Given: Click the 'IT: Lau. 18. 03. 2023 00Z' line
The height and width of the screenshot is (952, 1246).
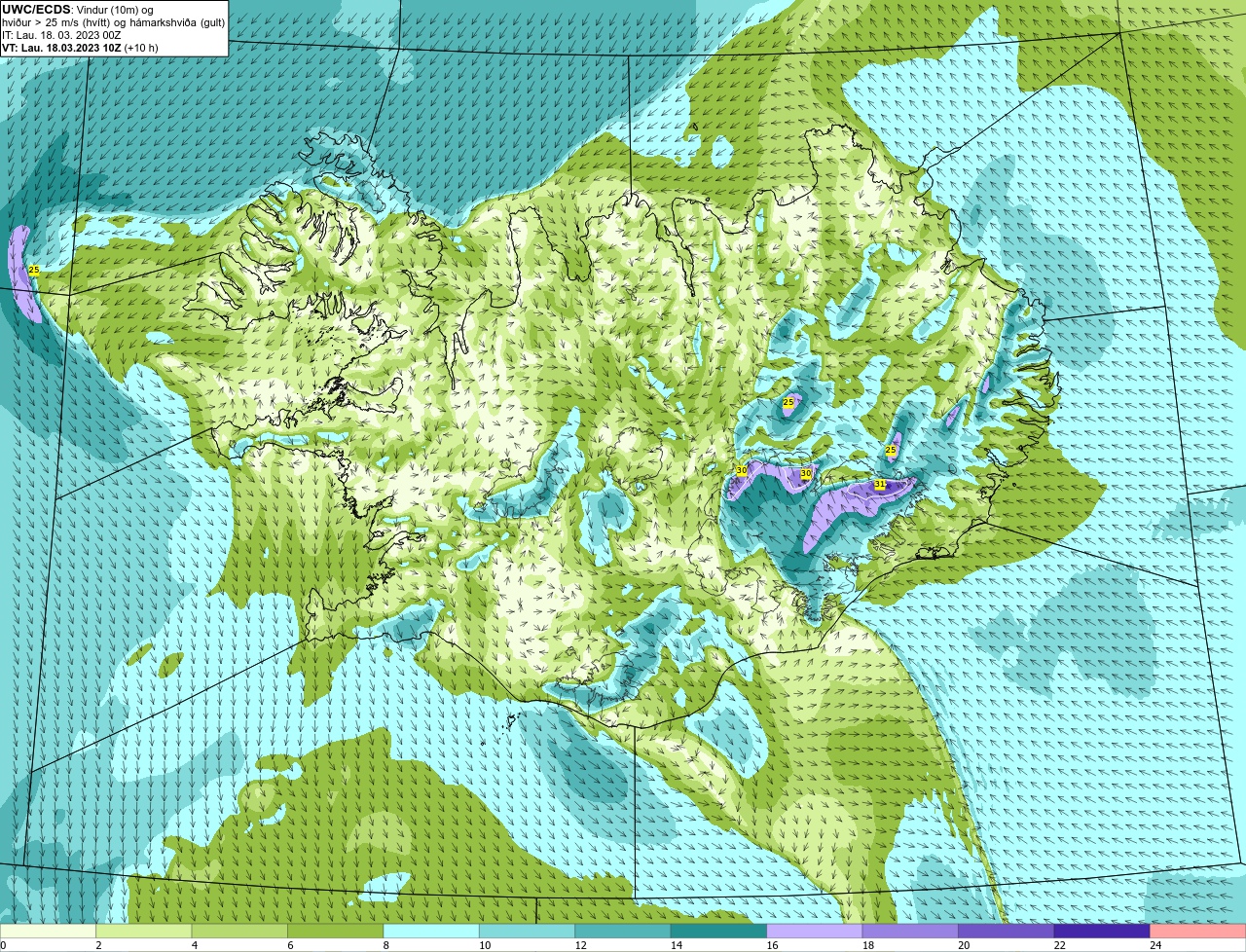Looking at the screenshot, I should click(61, 35).
